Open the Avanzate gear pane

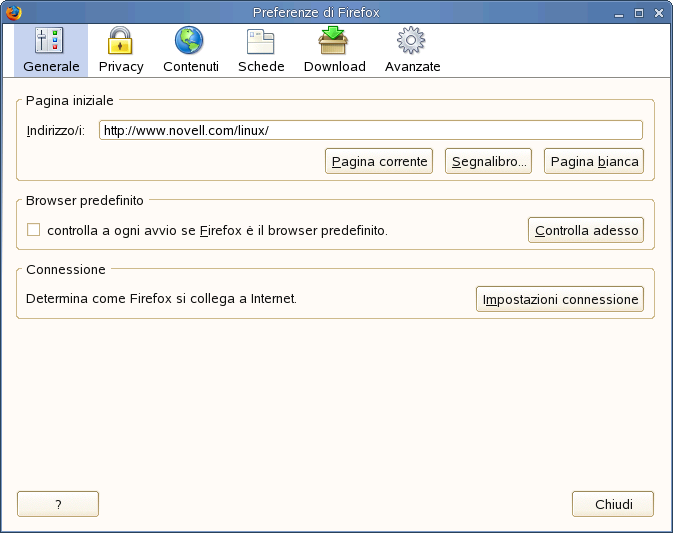(412, 50)
